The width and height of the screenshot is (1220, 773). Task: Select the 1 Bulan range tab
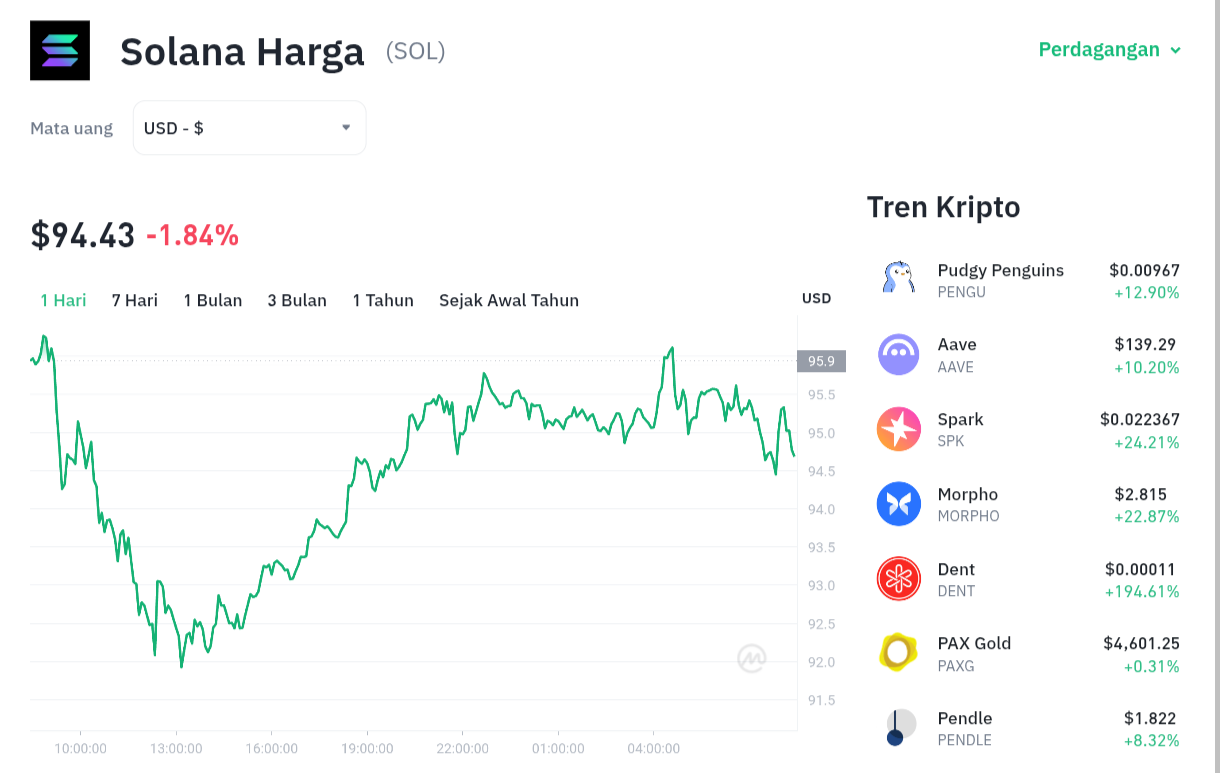pos(212,300)
